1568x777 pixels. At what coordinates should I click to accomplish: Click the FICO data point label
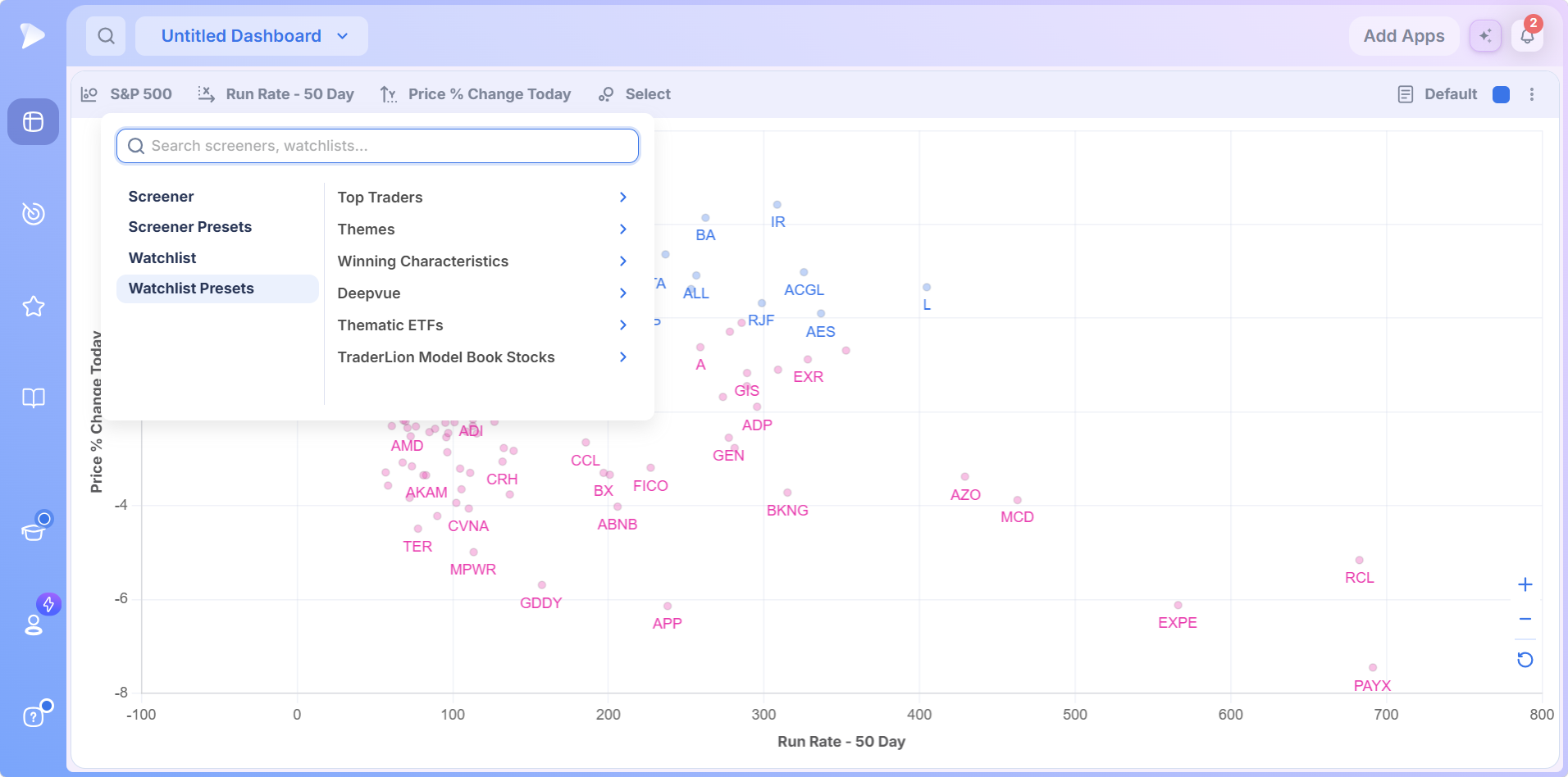[x=650, y=486]
